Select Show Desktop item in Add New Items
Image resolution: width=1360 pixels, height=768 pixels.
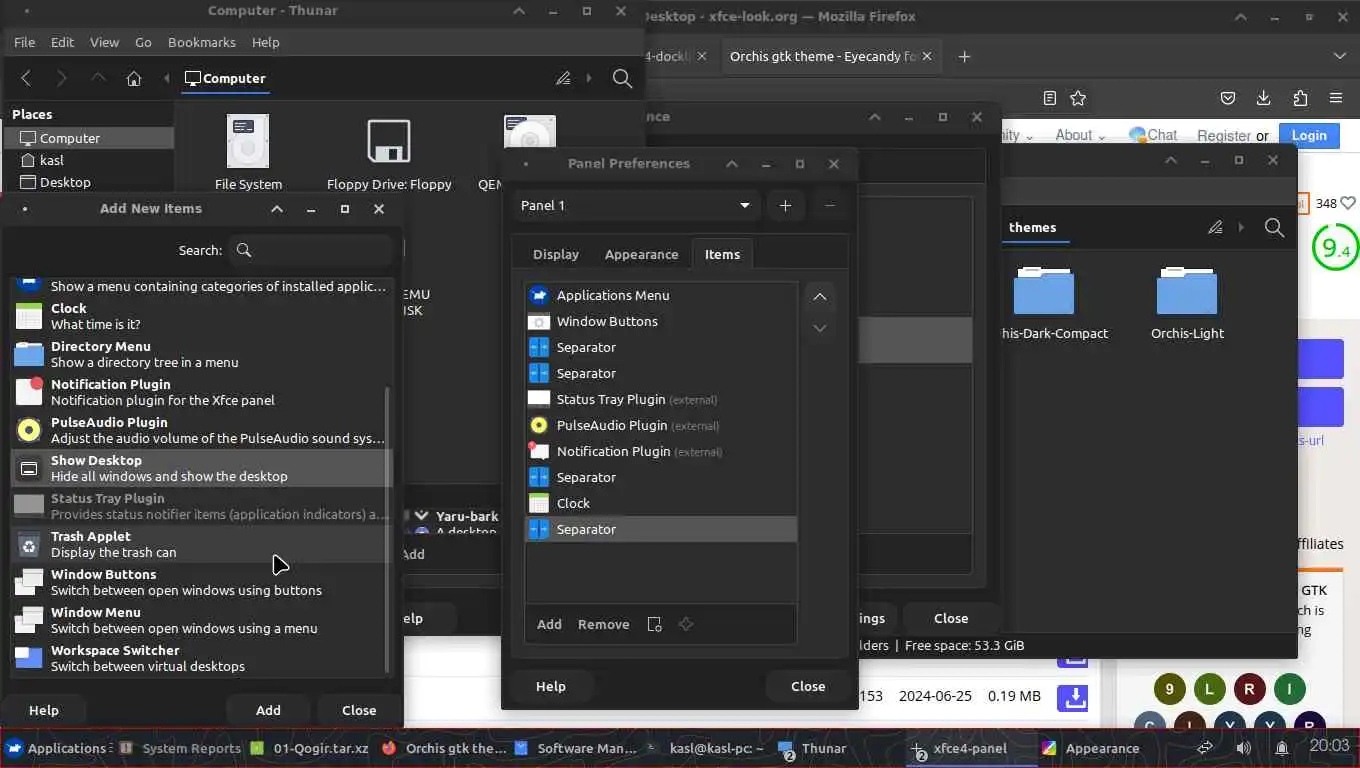pyautogui.click(x=200, y=468)
